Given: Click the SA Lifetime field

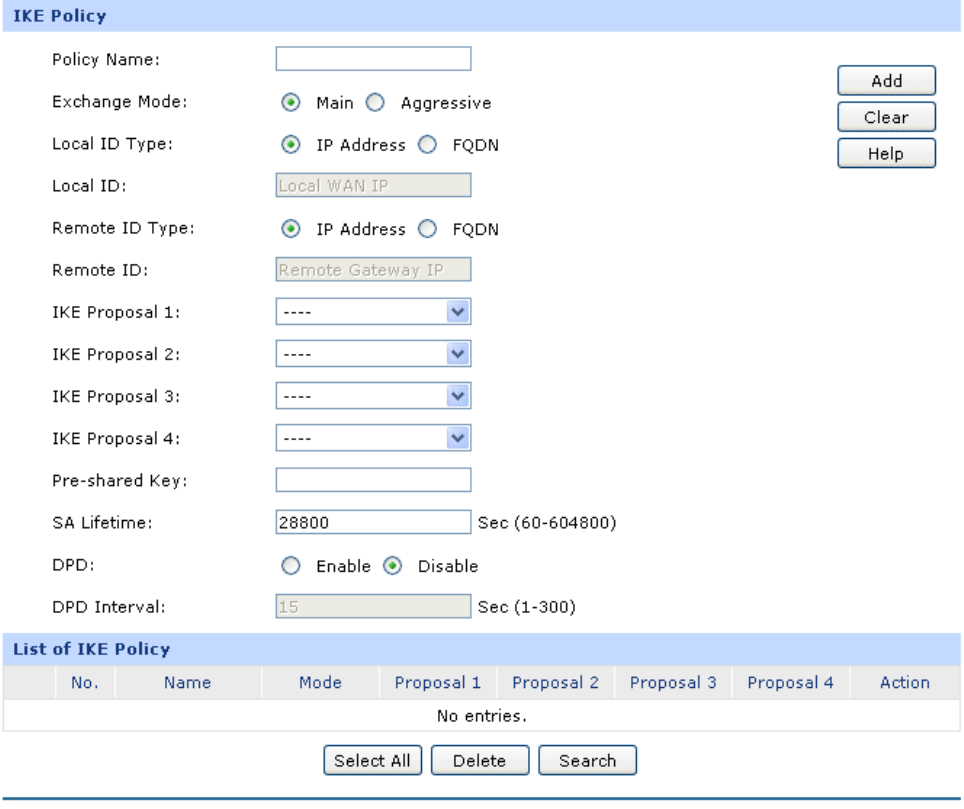Looking at the screenshot, I should pyautogui.click(x=373, y=522).
